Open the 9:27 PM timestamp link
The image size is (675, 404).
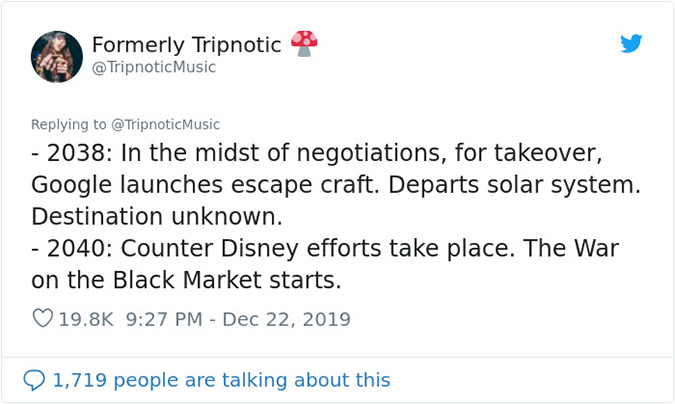[168, 320]
